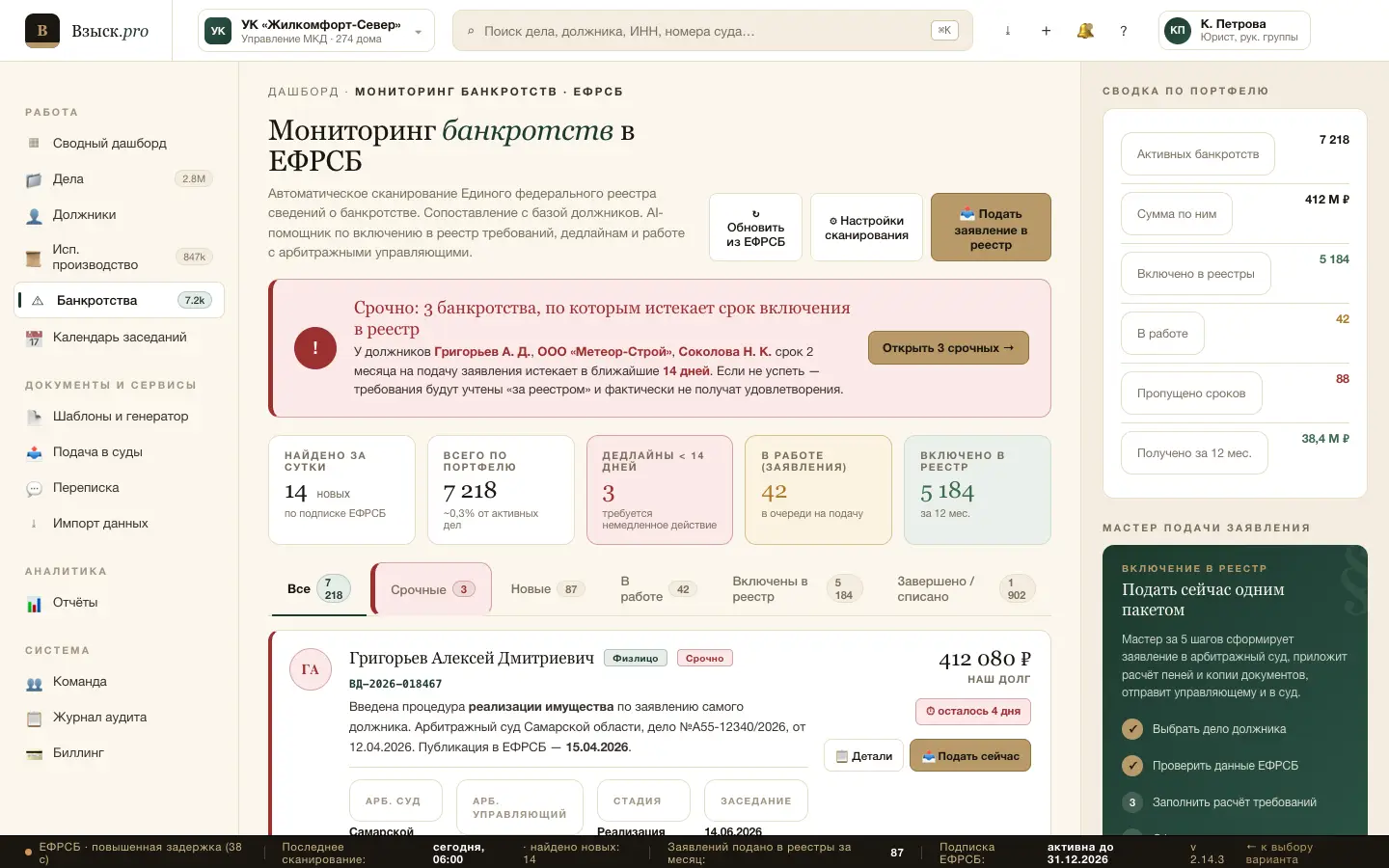Click the Взыск.pro logo badge
Viewport: 1389px width, 868px height.
pyautogui.click(x=42, y=31)
